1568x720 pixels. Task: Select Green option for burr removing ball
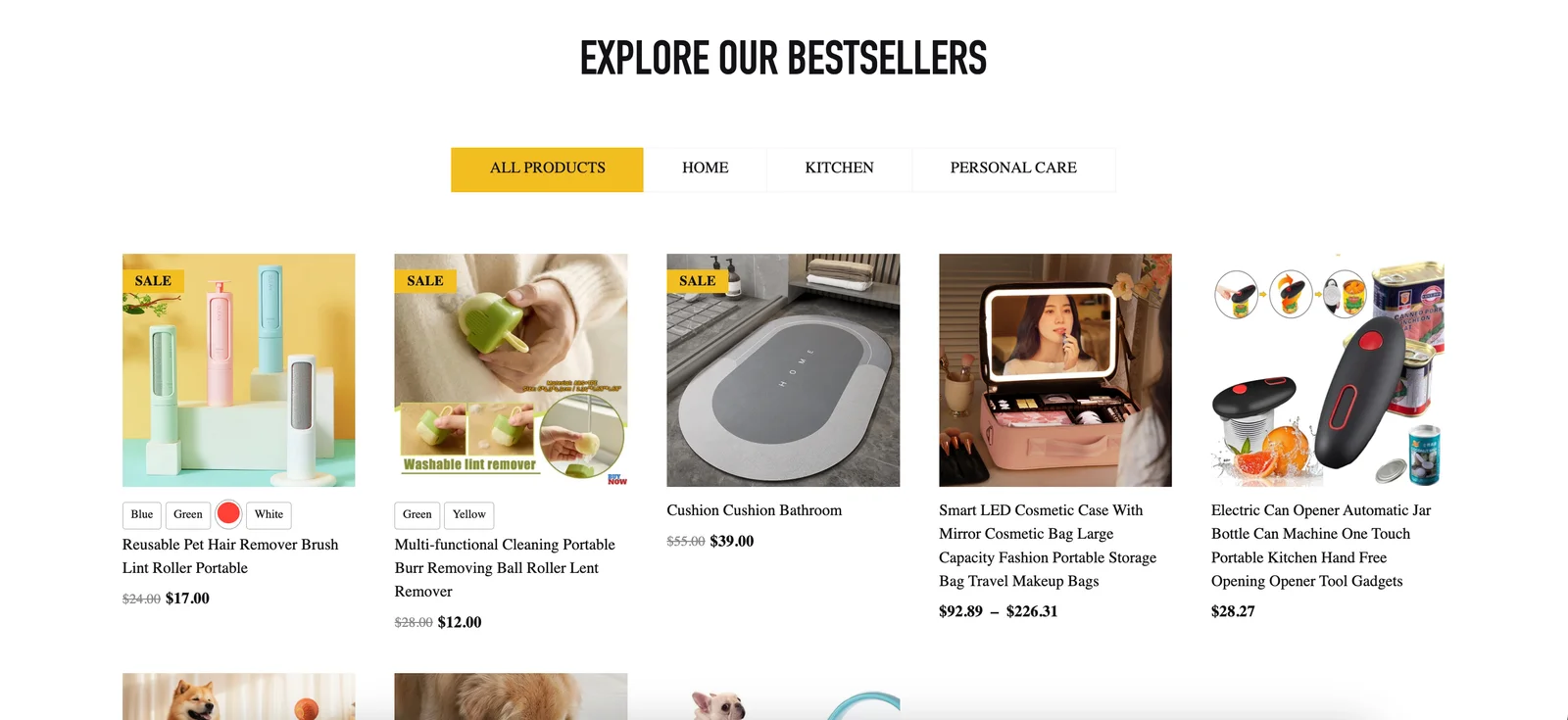[416, 515]
